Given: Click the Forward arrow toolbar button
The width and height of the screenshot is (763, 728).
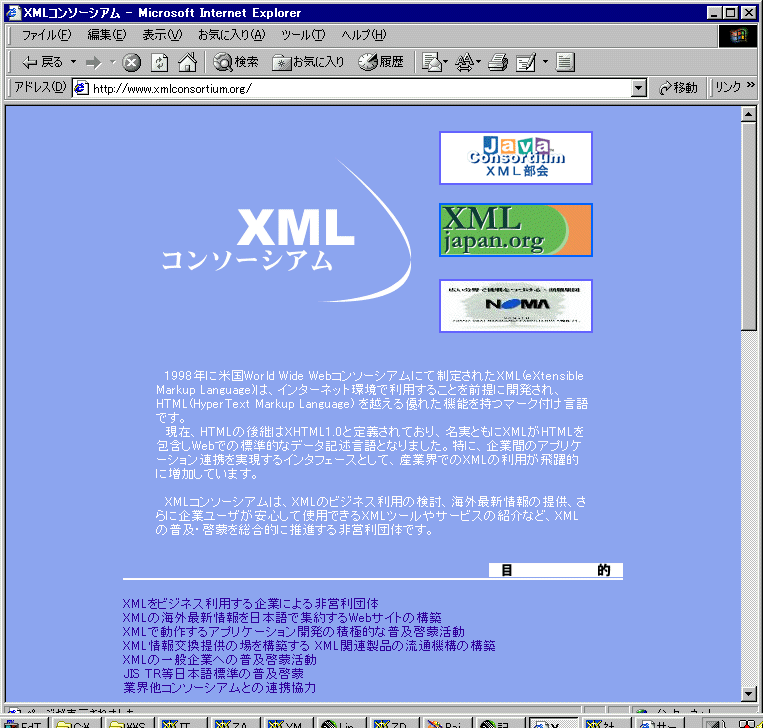Looking at the screenshot, I should click(93, 62).
